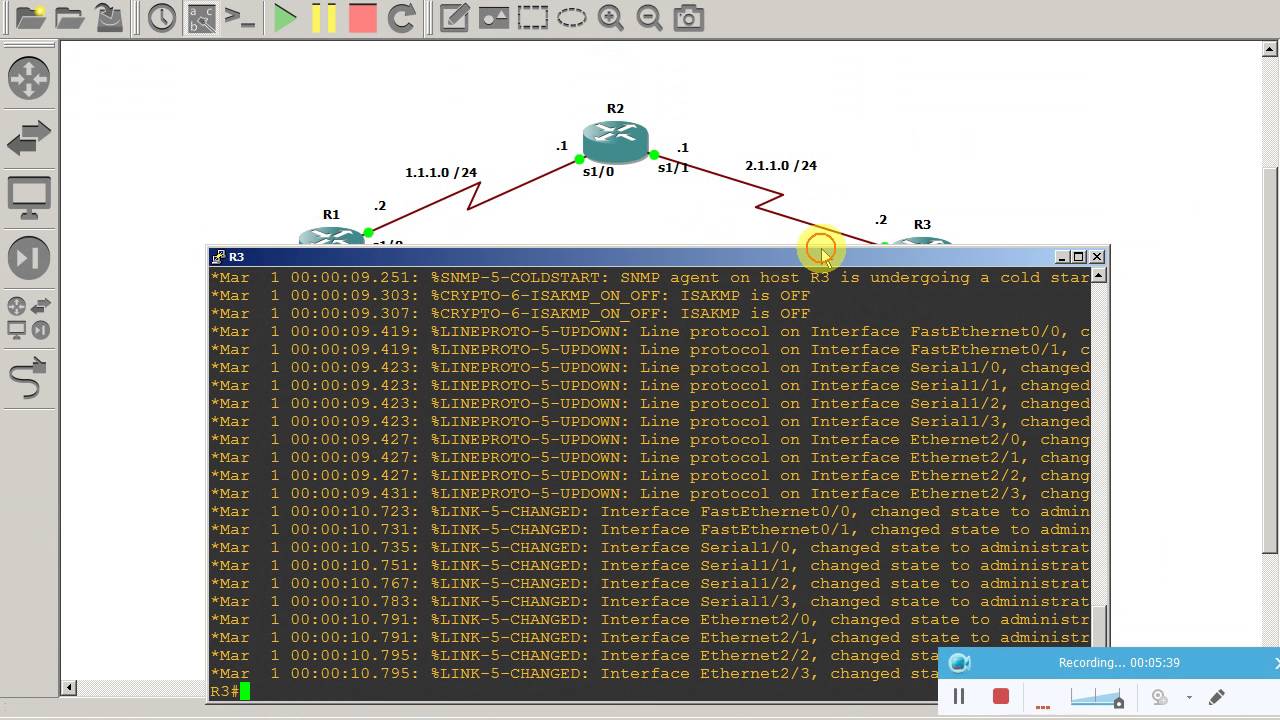Click the LINK-5-CHANGED line for Serial1/3

[x=650, y=601]
